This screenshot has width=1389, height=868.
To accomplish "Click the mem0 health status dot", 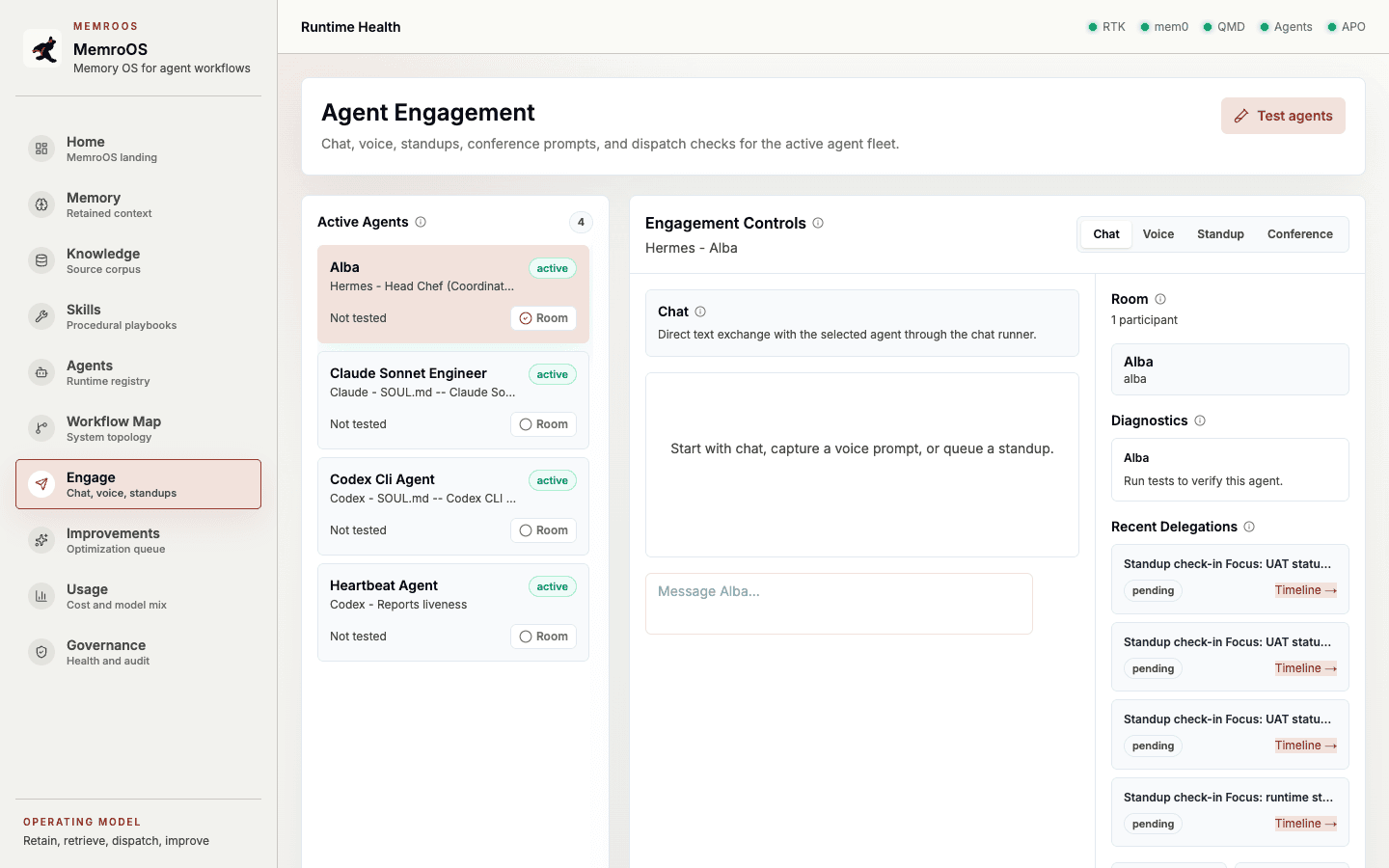I will point(1145,27).
